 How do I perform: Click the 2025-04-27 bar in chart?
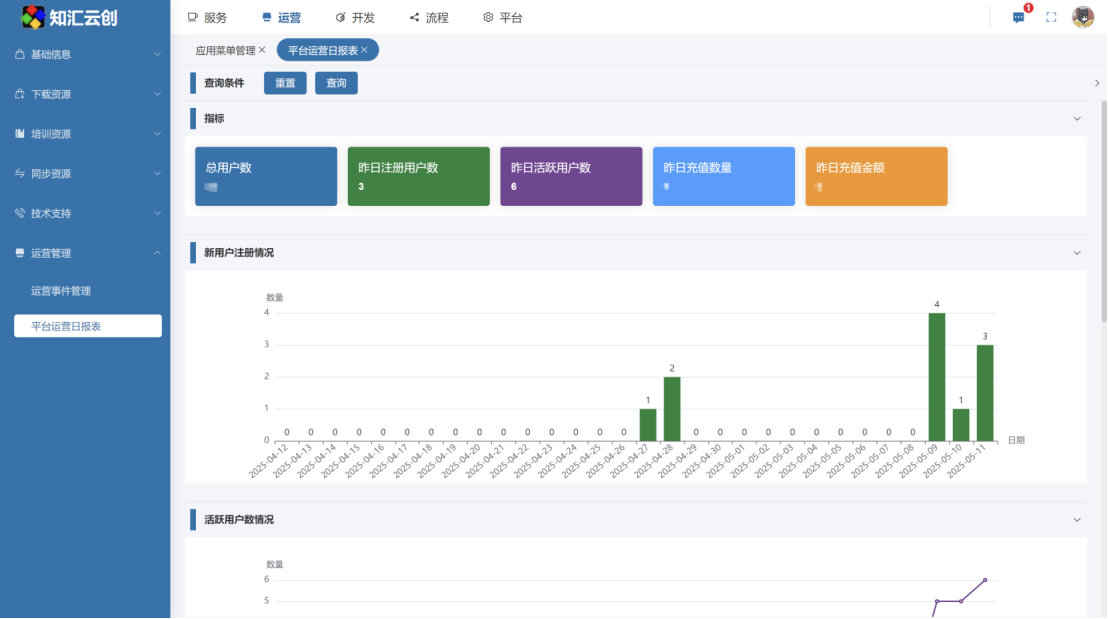click(x=648, y=425)
